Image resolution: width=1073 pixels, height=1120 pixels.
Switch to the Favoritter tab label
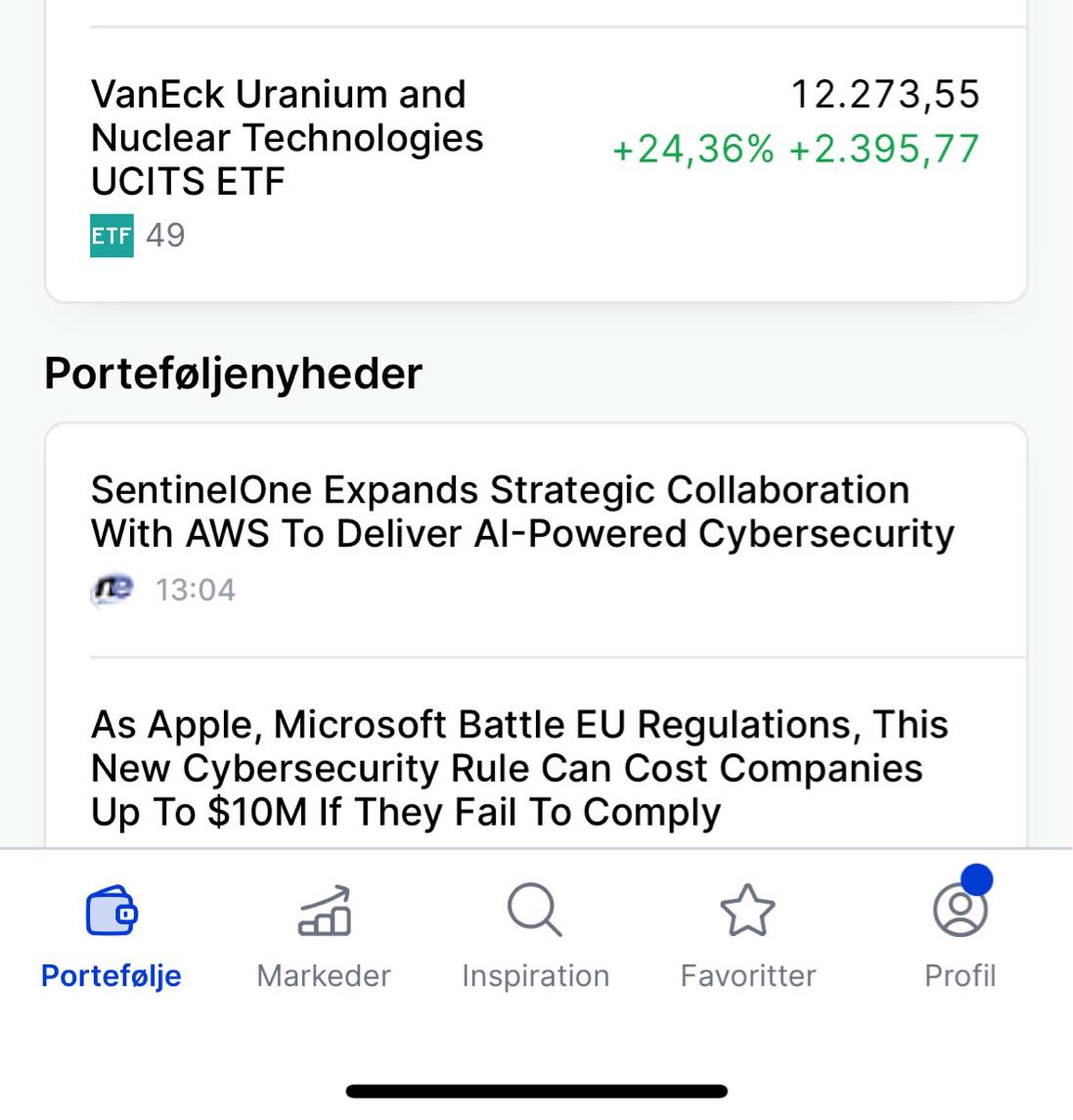tap(748, 975)
